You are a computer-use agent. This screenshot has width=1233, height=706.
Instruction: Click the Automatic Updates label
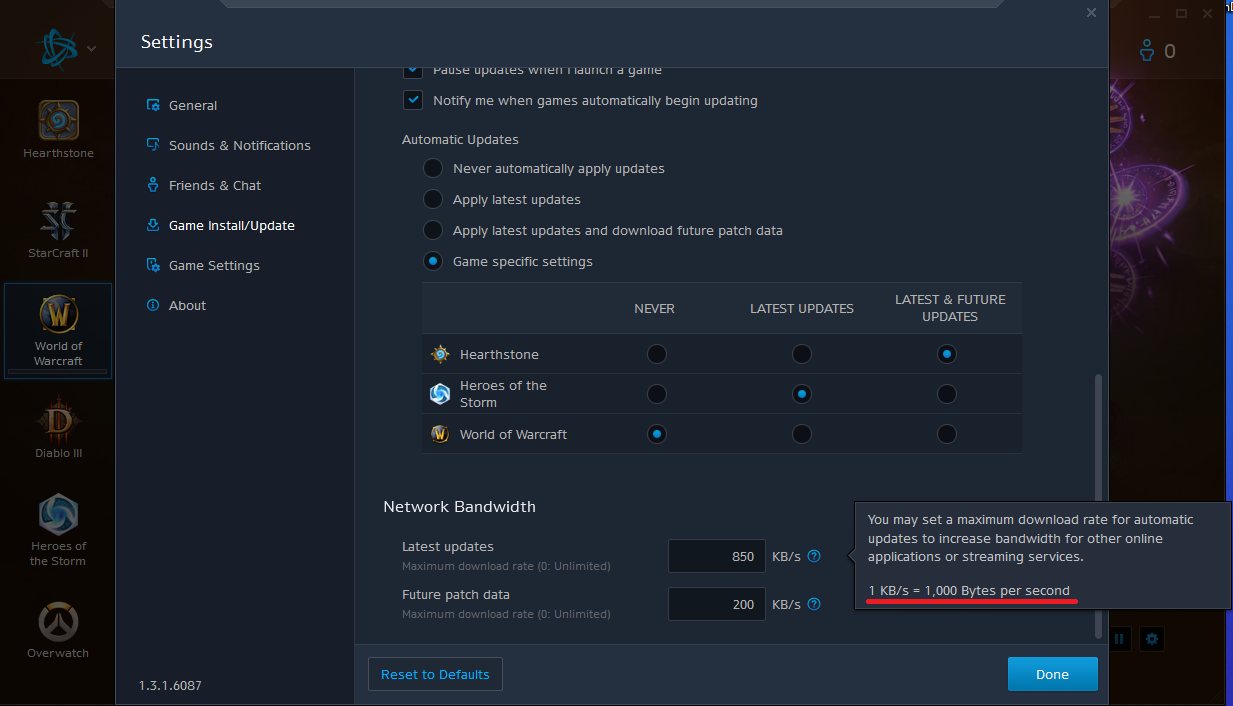point(460,140)
